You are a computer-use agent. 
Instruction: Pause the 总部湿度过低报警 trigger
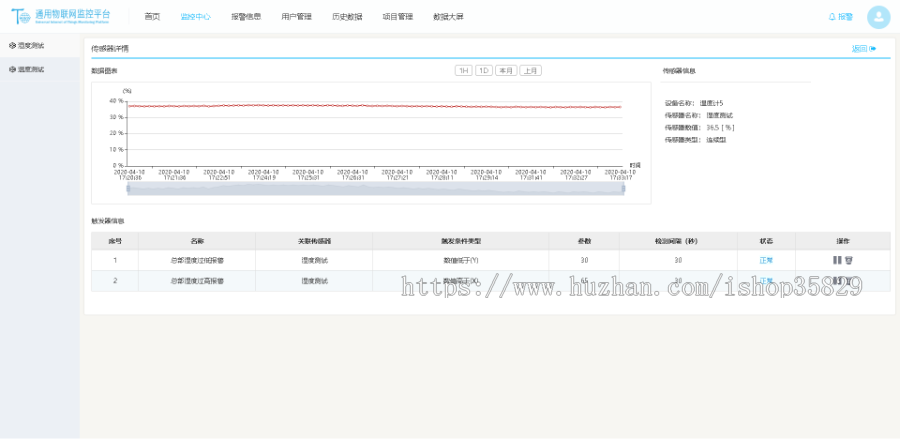pyautogui.click(x=837, y=260)
